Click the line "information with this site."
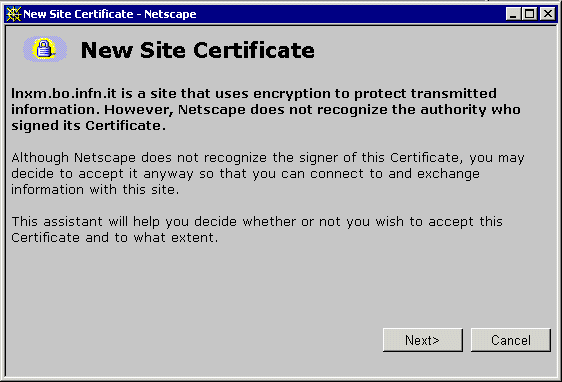Screen dimensions: 562x382 coord(95,189)
